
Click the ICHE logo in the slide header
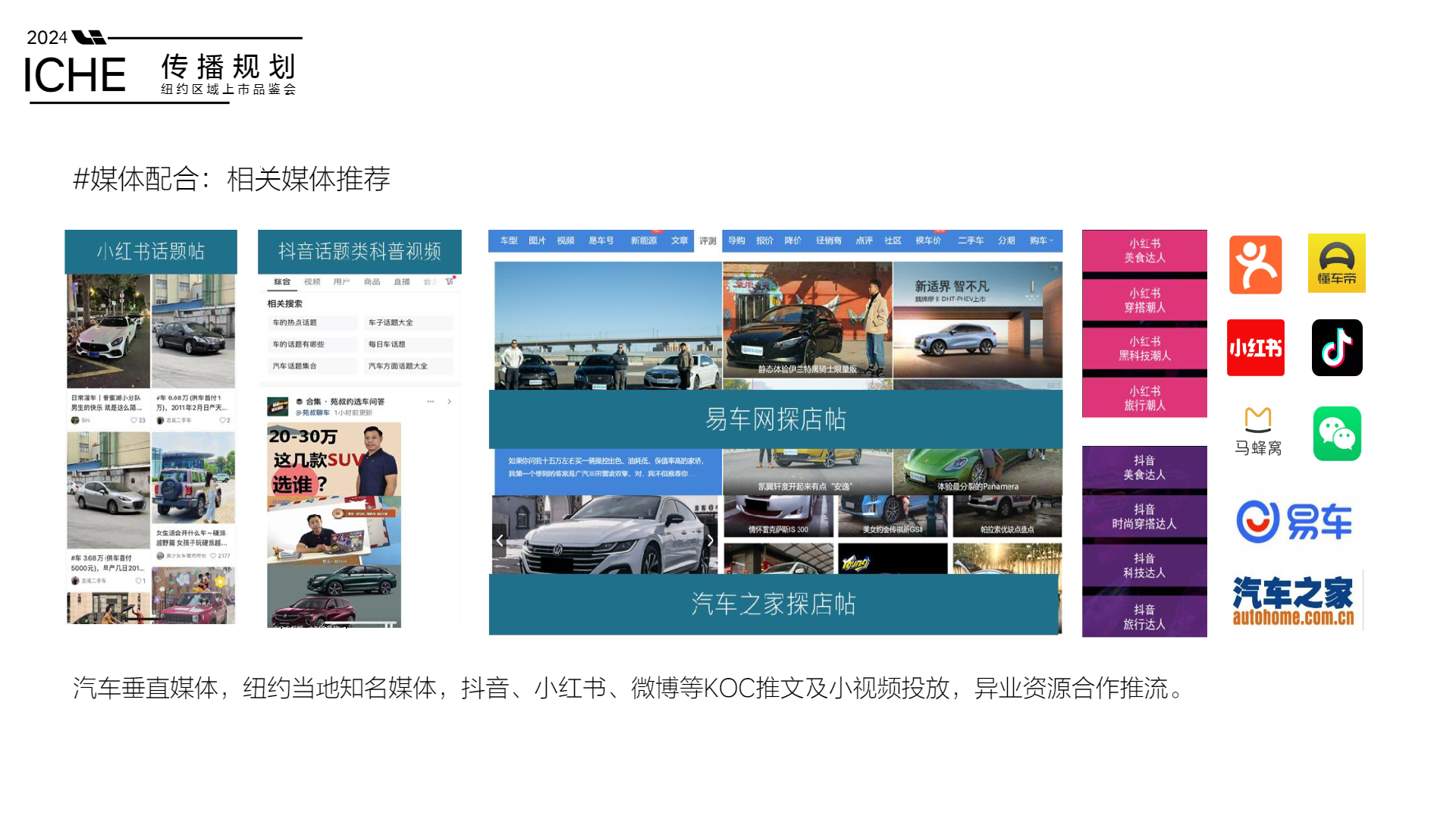74,75
